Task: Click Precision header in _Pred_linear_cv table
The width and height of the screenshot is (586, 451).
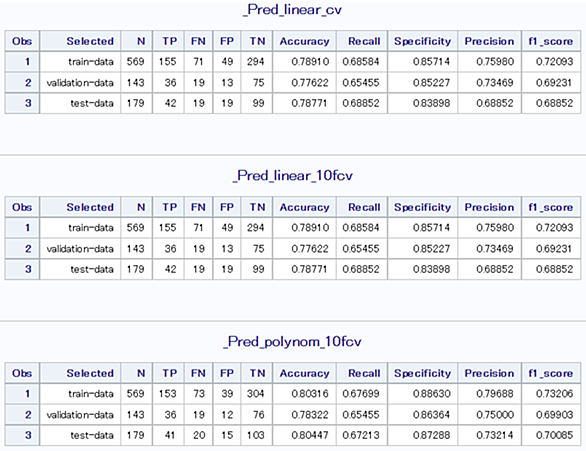Action: [489, 41]
